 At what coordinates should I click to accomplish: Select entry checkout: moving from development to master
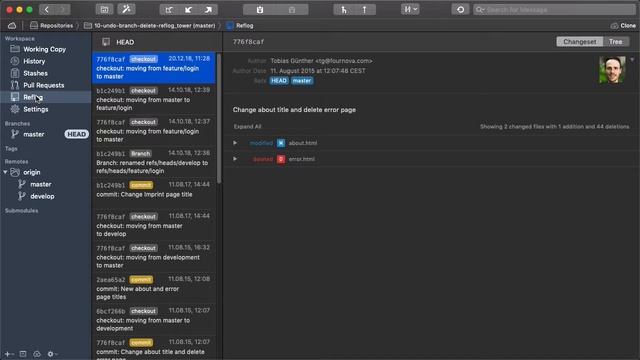coord(154,257)
